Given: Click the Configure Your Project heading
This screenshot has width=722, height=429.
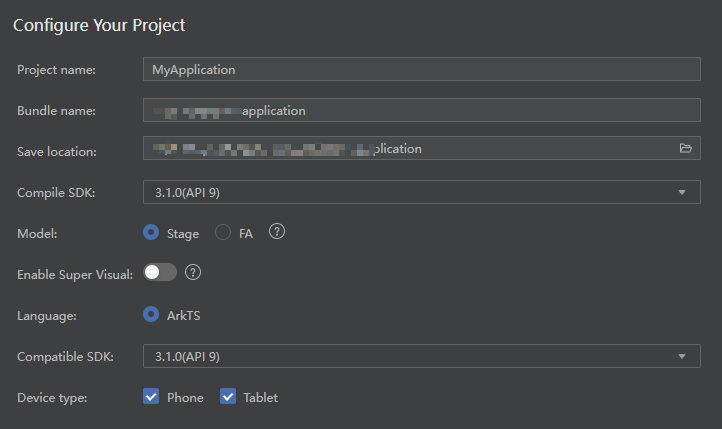Looking at the screenshot, I should tap(99, 25).
